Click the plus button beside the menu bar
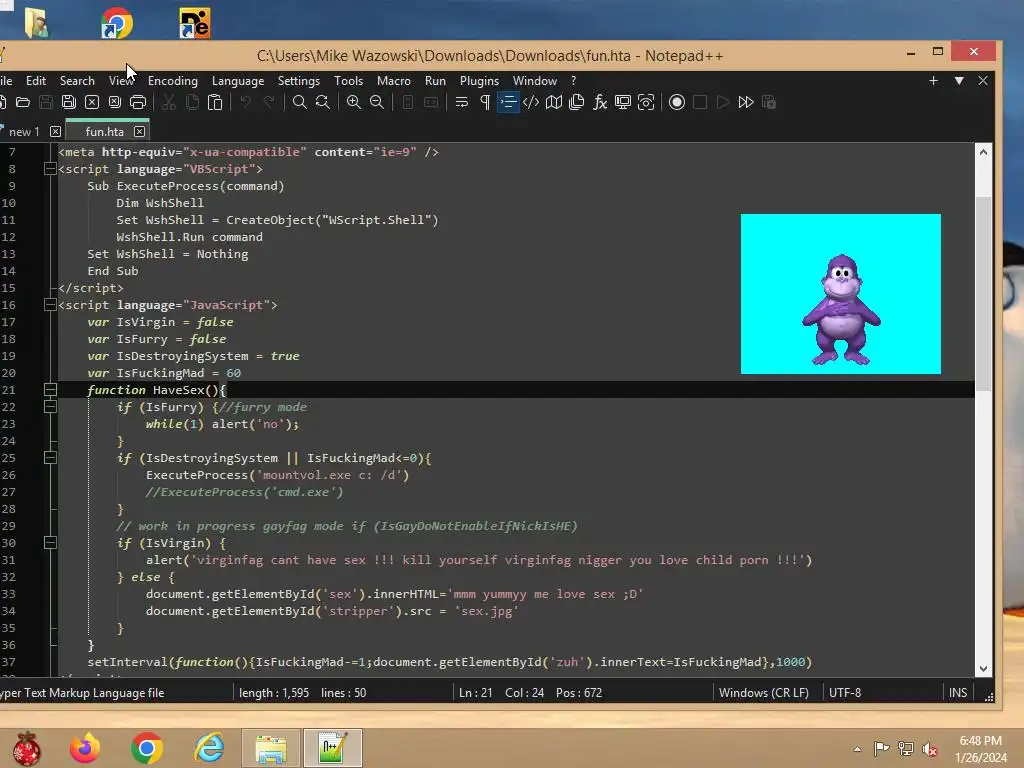1024x768 pixels. click(x=933, y=81)
